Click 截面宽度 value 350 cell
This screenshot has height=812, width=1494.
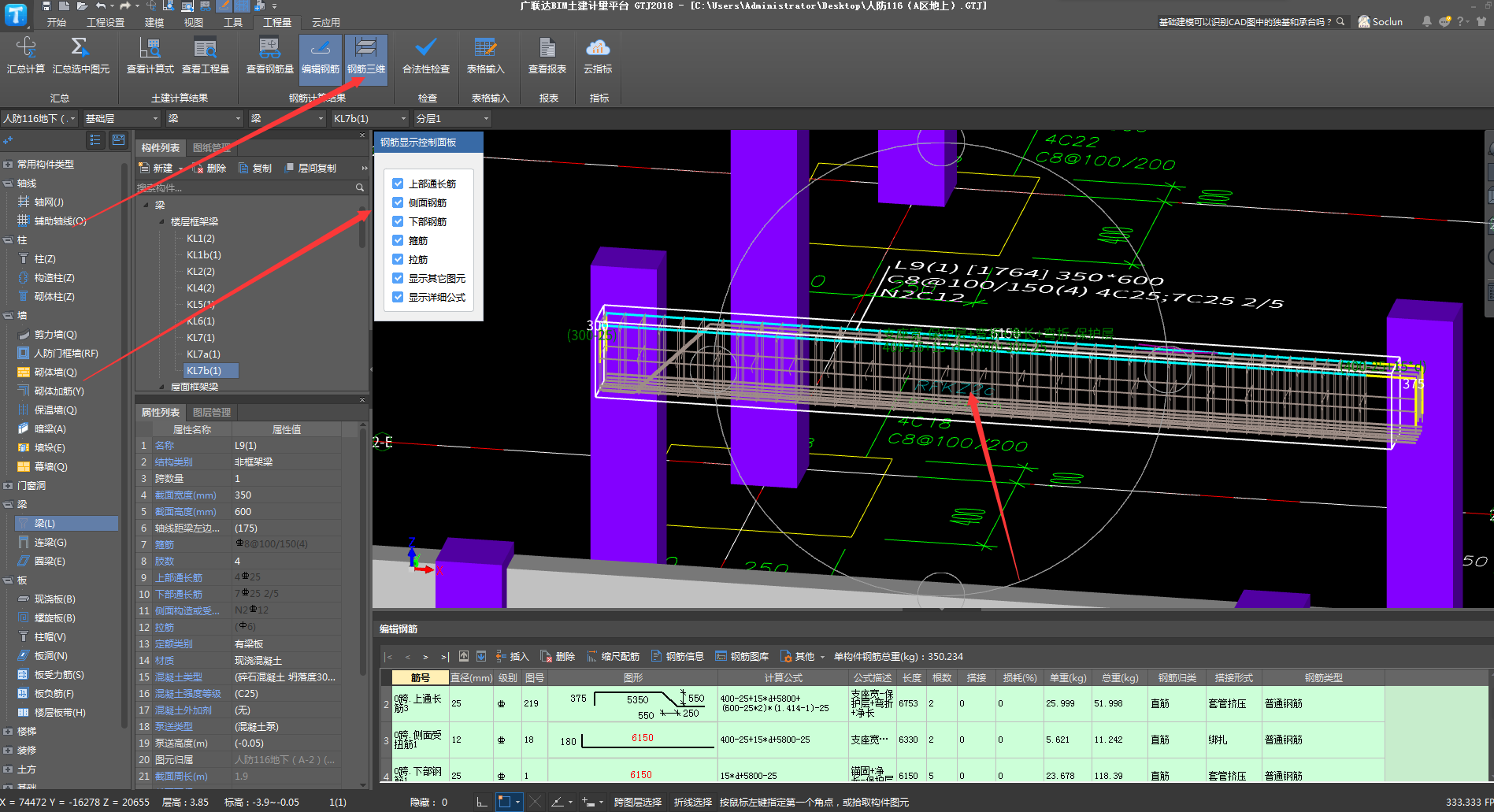point(286,495)
